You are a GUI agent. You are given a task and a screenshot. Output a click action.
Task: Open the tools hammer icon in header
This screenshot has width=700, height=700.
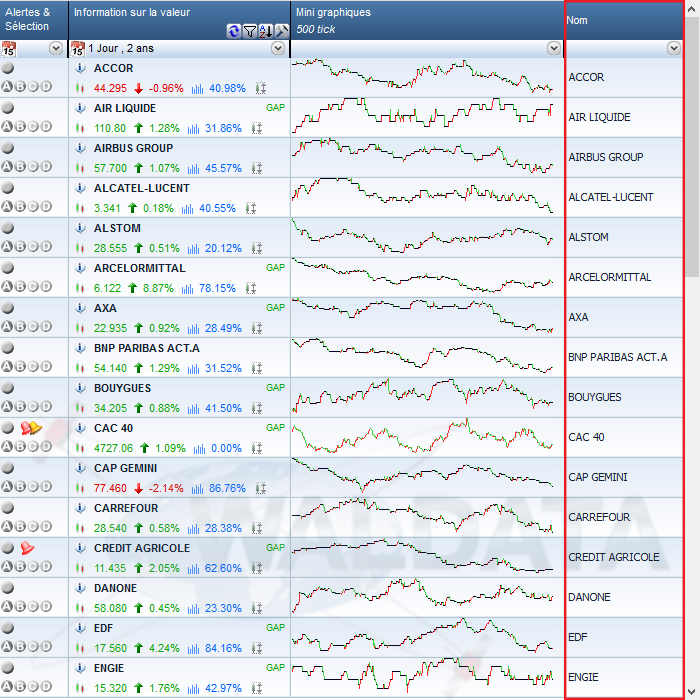point(282,31)
